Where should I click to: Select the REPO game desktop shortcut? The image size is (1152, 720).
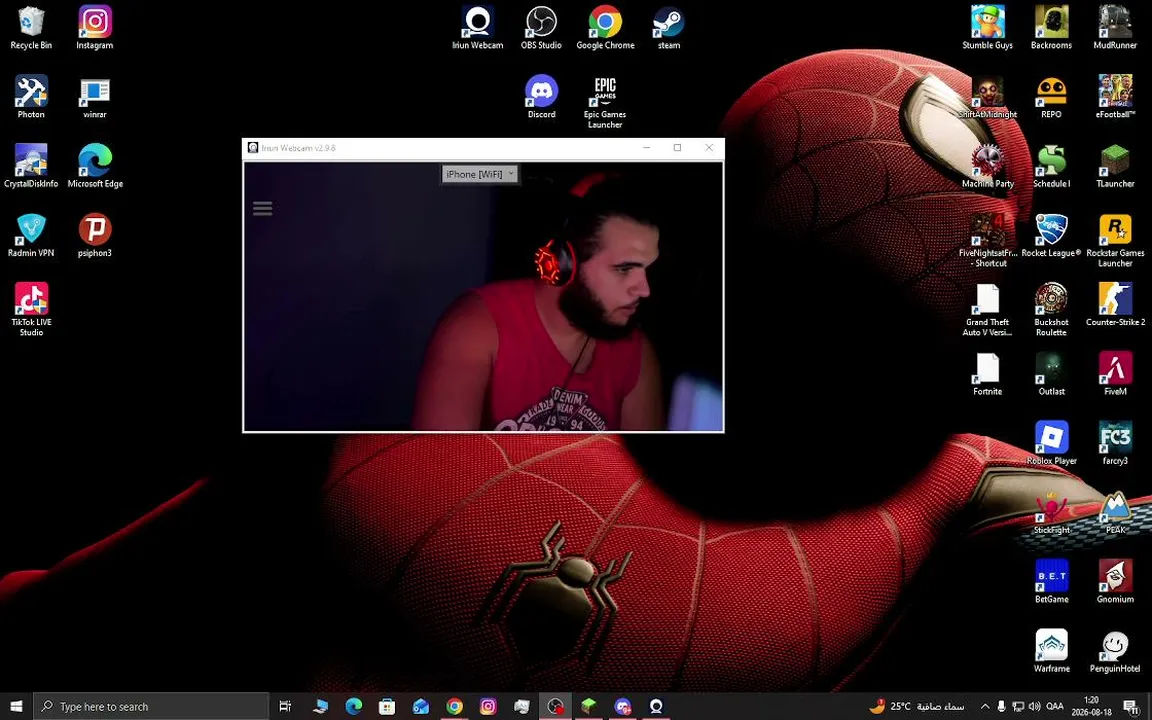1051,97
